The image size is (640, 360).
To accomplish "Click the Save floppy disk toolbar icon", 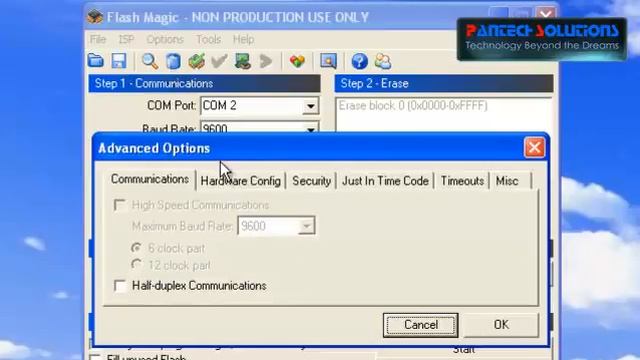I will pyautogui.click(x=119, y=61).
